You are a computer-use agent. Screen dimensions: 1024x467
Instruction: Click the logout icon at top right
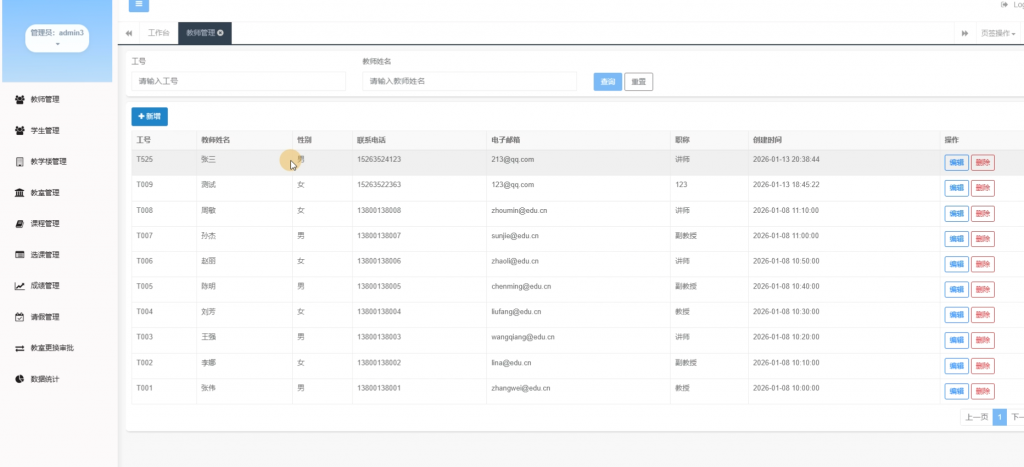tap(1004, 5)
